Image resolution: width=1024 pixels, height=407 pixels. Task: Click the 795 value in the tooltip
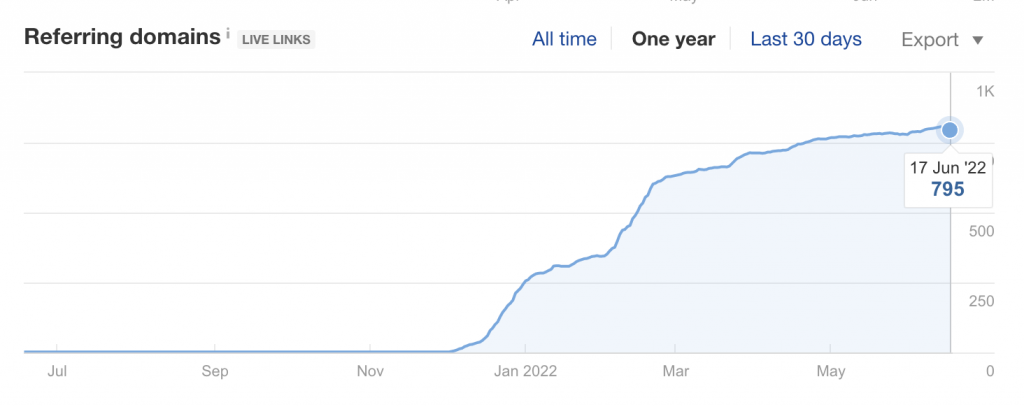(947, 189)
